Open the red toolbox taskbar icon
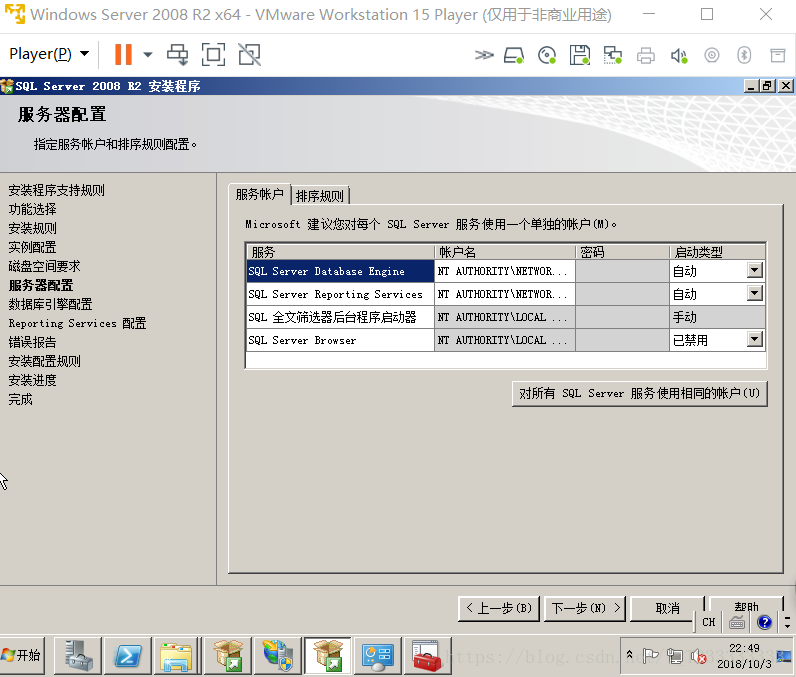The width and height of the screenshot is (796, 677). [x=427, y=655]
